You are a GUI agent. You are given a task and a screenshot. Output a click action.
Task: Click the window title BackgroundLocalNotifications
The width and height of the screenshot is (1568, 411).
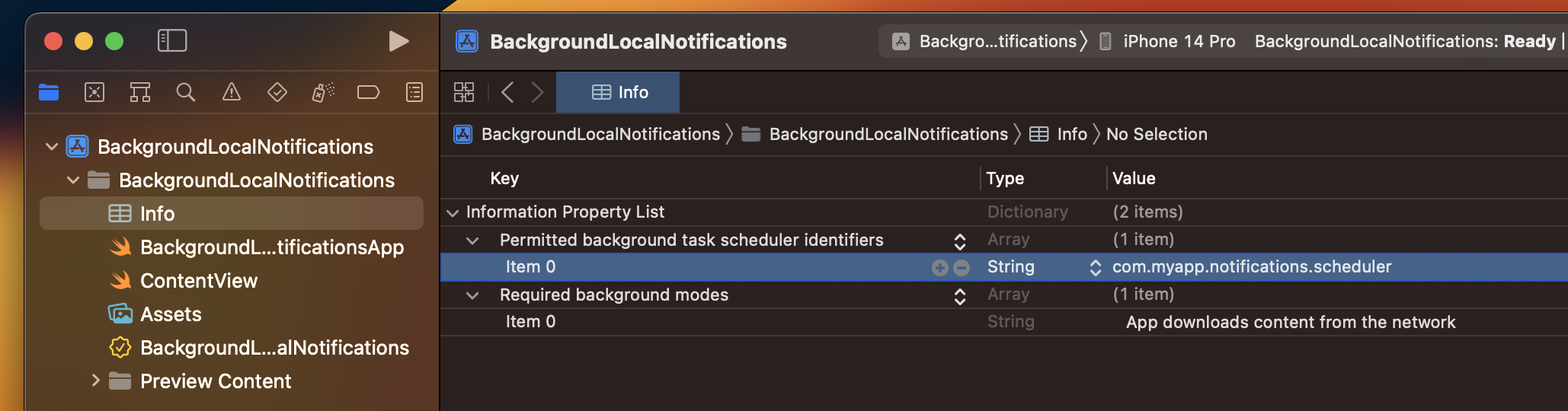(638, 41)
